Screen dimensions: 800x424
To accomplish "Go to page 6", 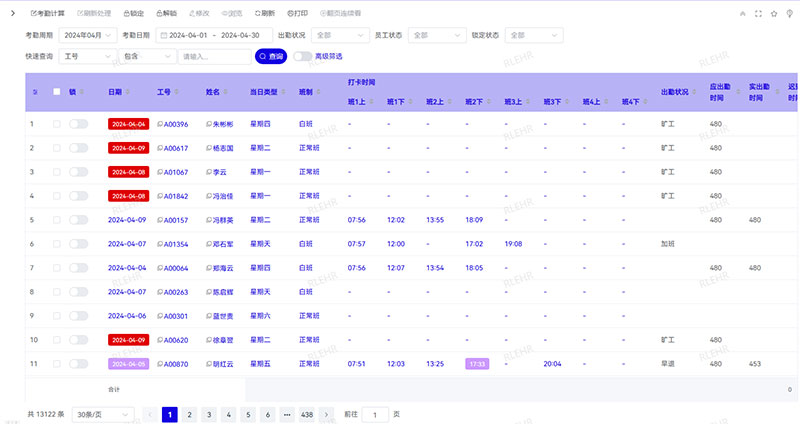I will (267, 415).
